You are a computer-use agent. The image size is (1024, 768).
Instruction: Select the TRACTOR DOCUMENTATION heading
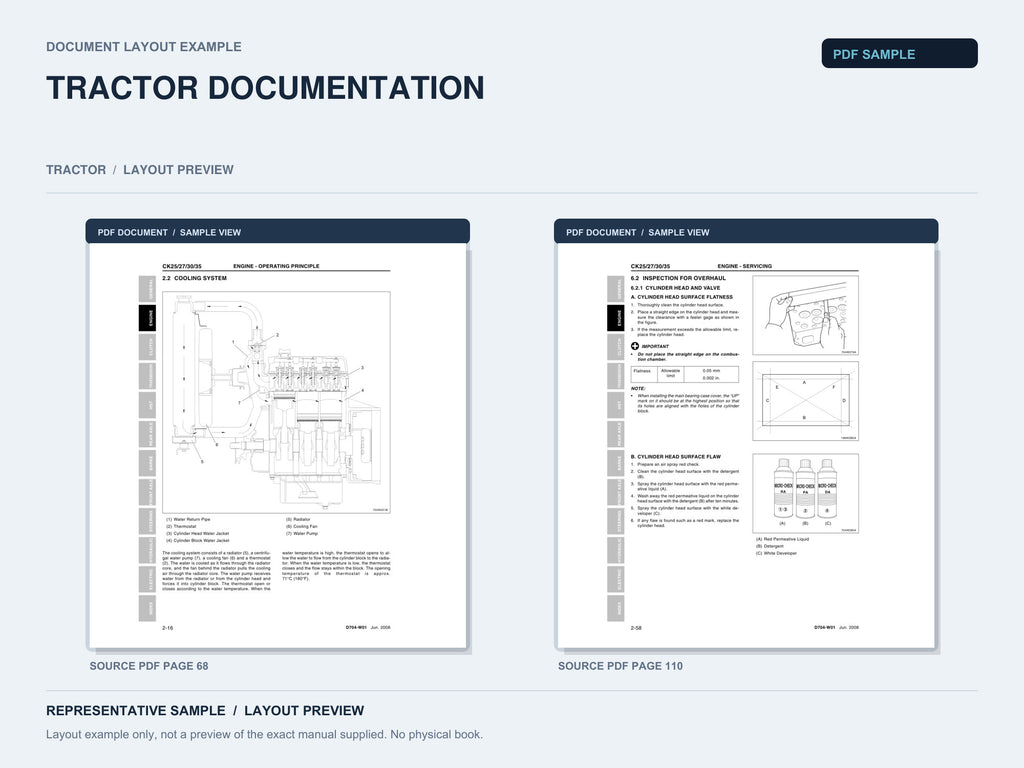point(265,88)
